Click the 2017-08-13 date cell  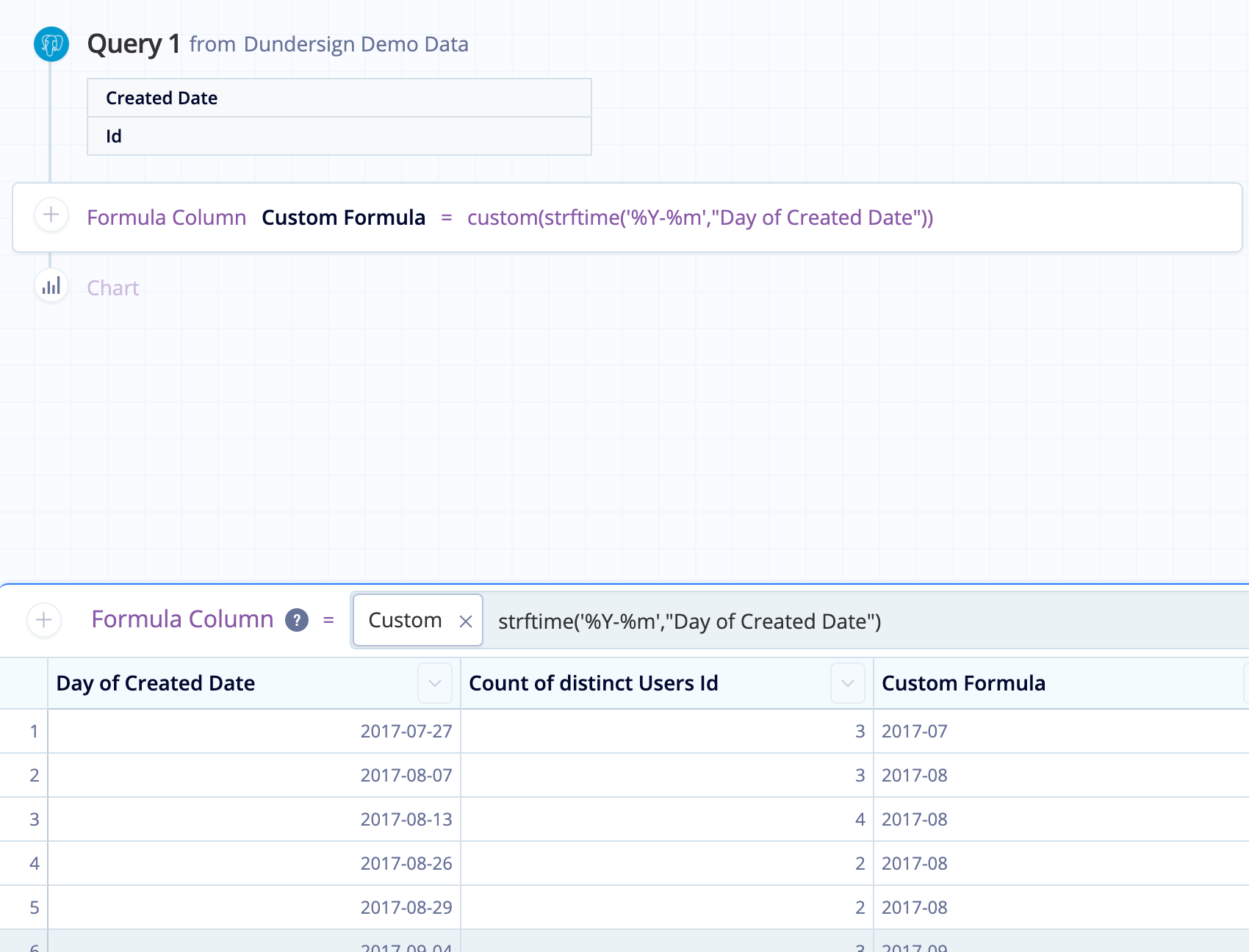coord(254,819)
